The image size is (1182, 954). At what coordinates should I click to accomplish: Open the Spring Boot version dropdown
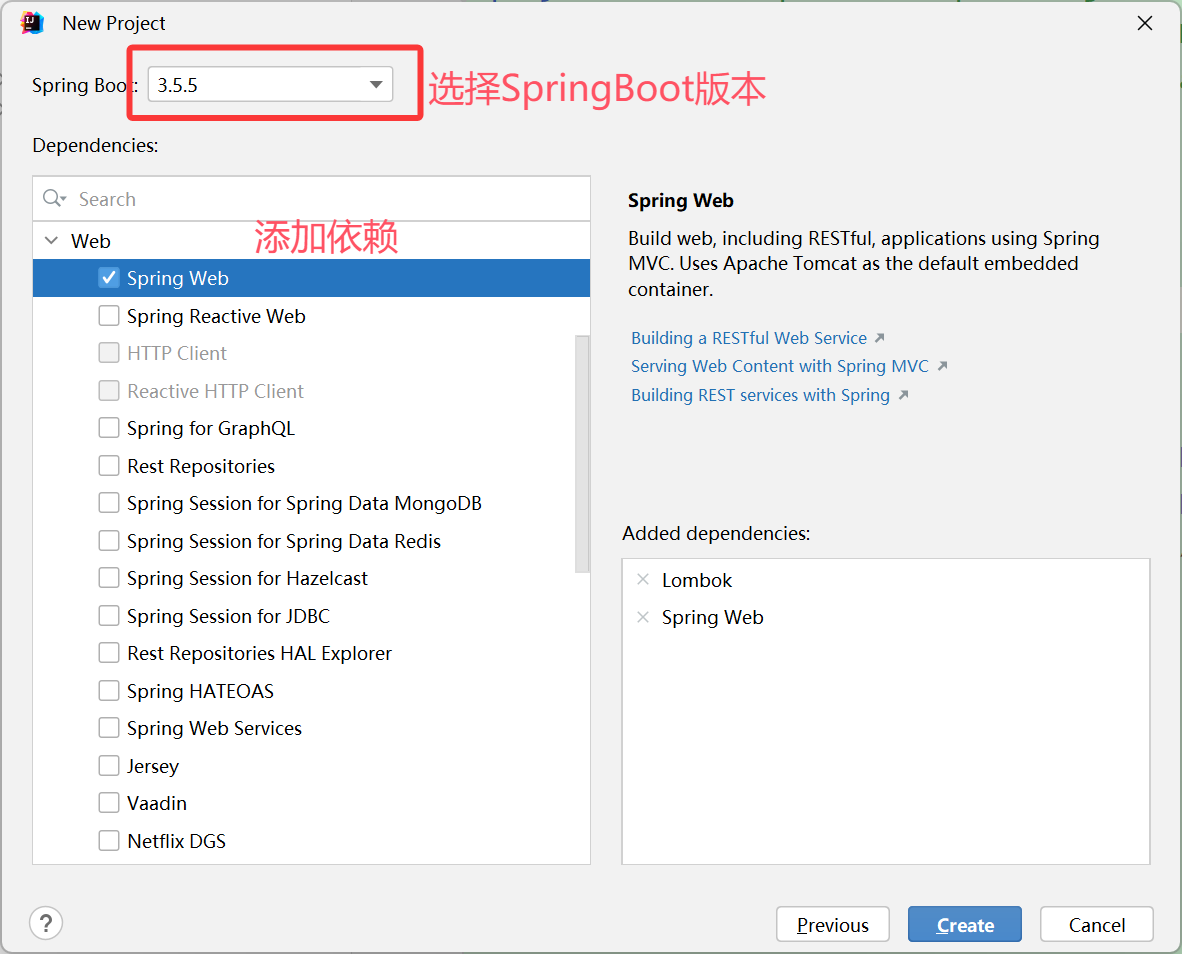point(270,84)
